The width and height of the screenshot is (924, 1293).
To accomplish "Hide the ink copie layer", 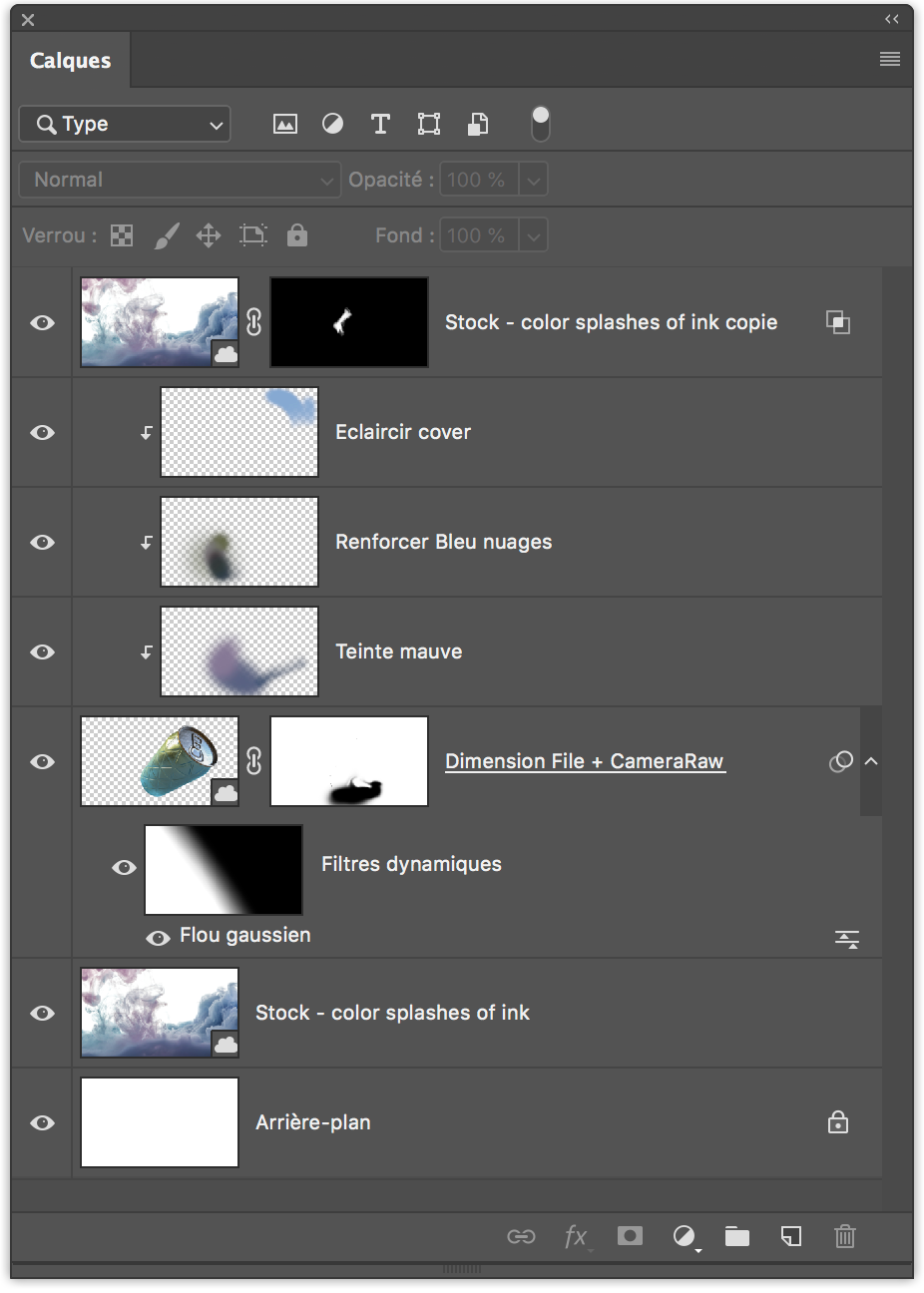I will tap(42, 322).
